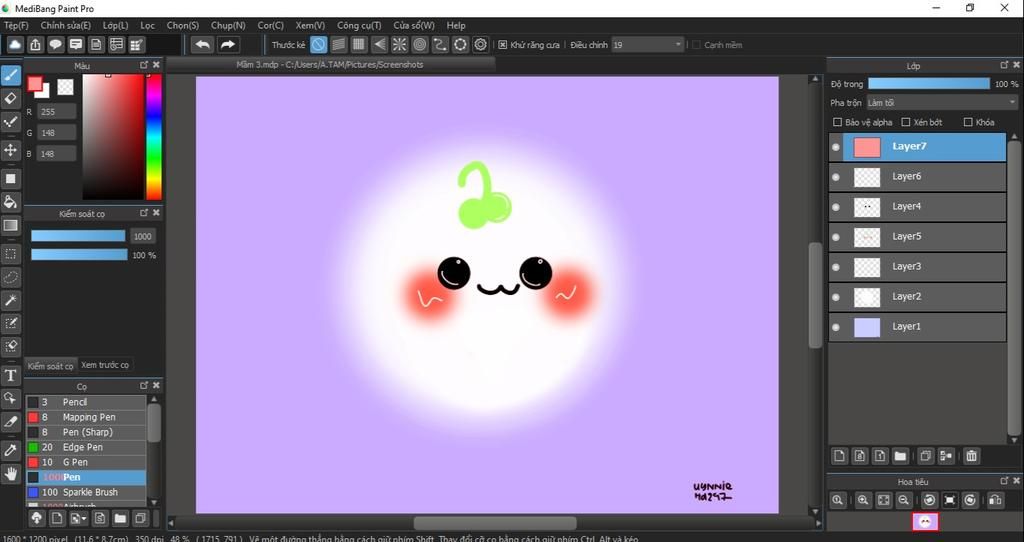
Task: Select the Edge Pen brush
Action: click(86, 447)
